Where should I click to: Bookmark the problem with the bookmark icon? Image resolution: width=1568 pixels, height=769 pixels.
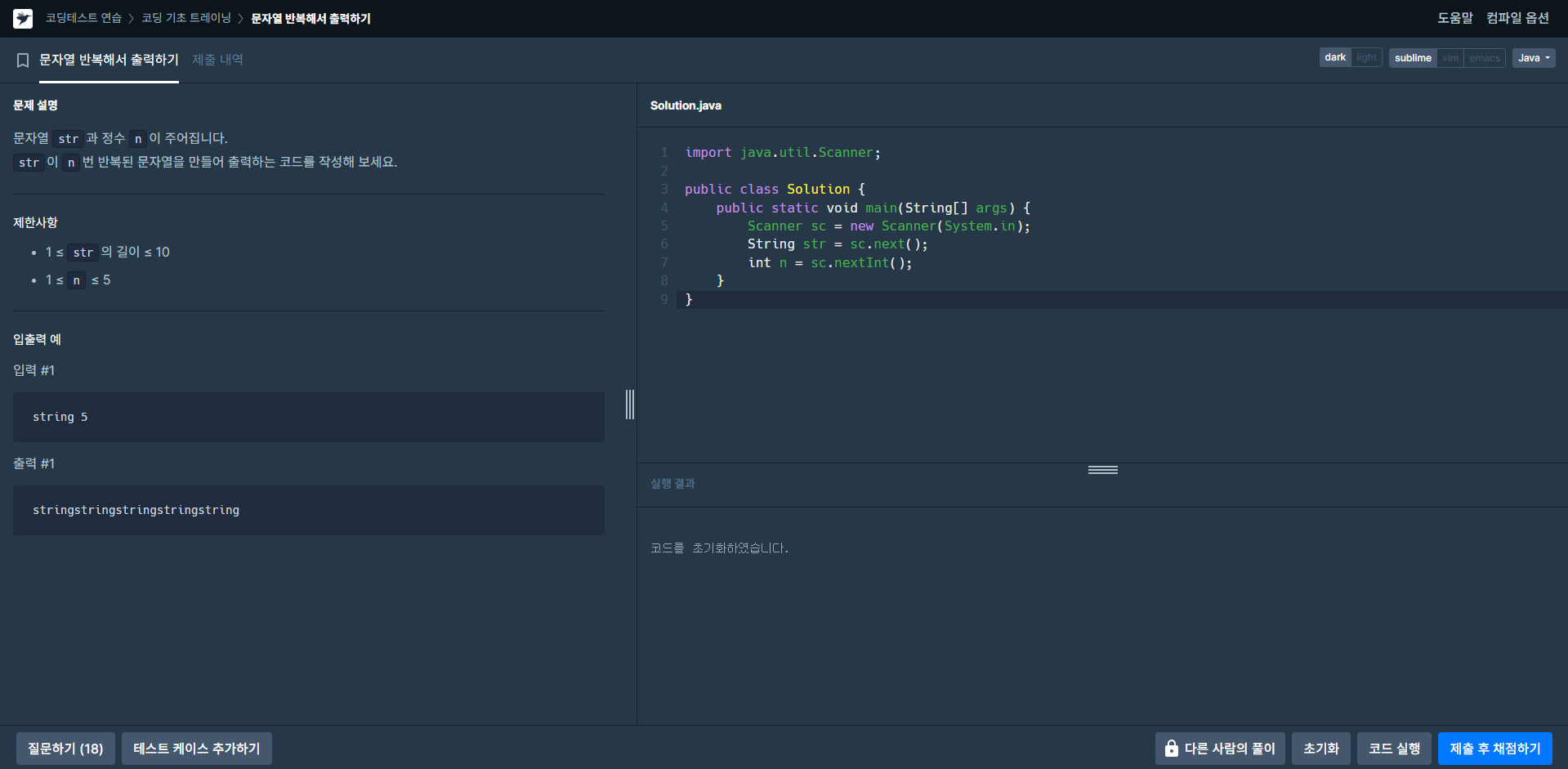[x=23, y=60]
